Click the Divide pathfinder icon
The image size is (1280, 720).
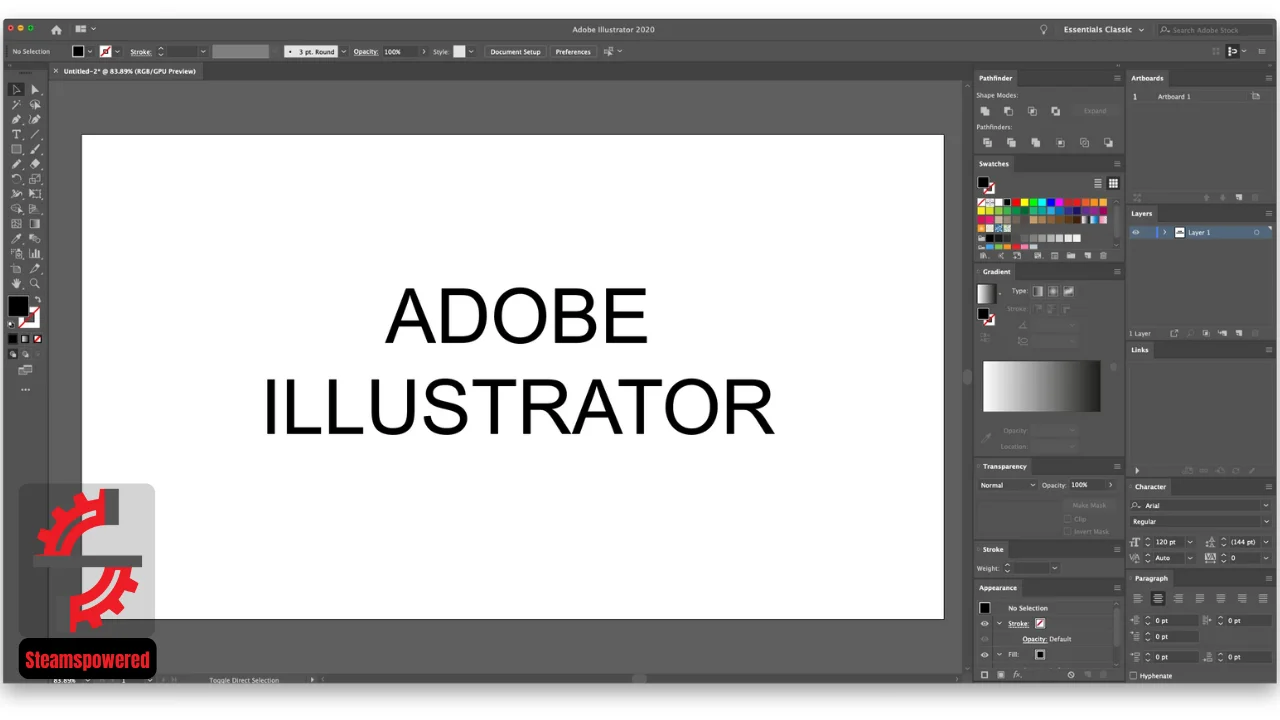coord(987,143)
